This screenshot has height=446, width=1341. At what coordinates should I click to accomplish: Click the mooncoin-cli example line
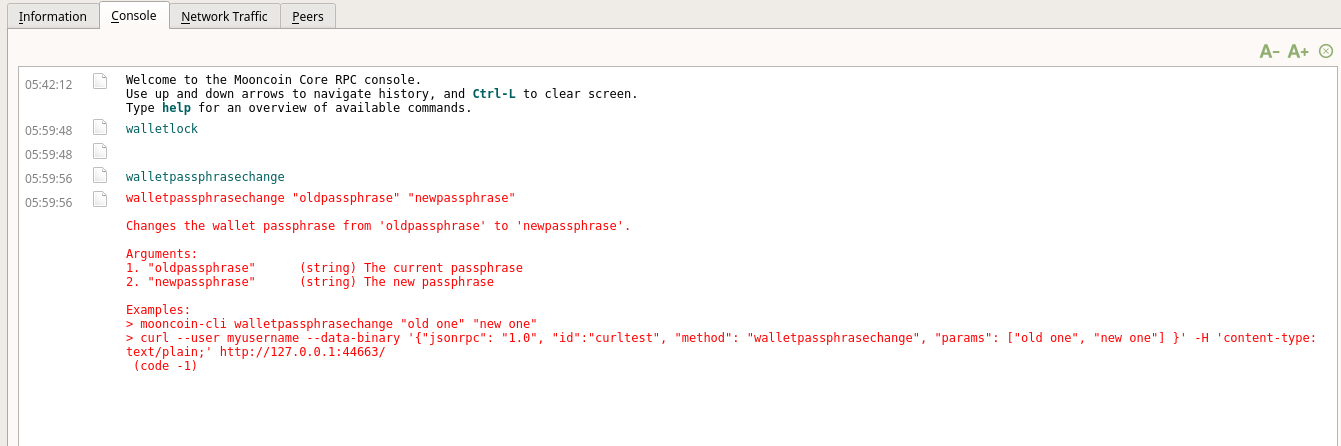tap(332, 324)
